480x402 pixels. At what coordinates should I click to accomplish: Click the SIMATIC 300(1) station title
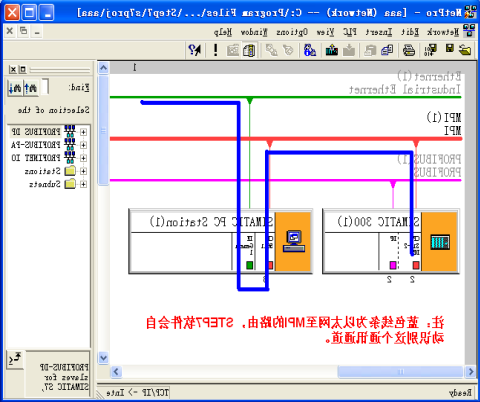tap(378, 222)
